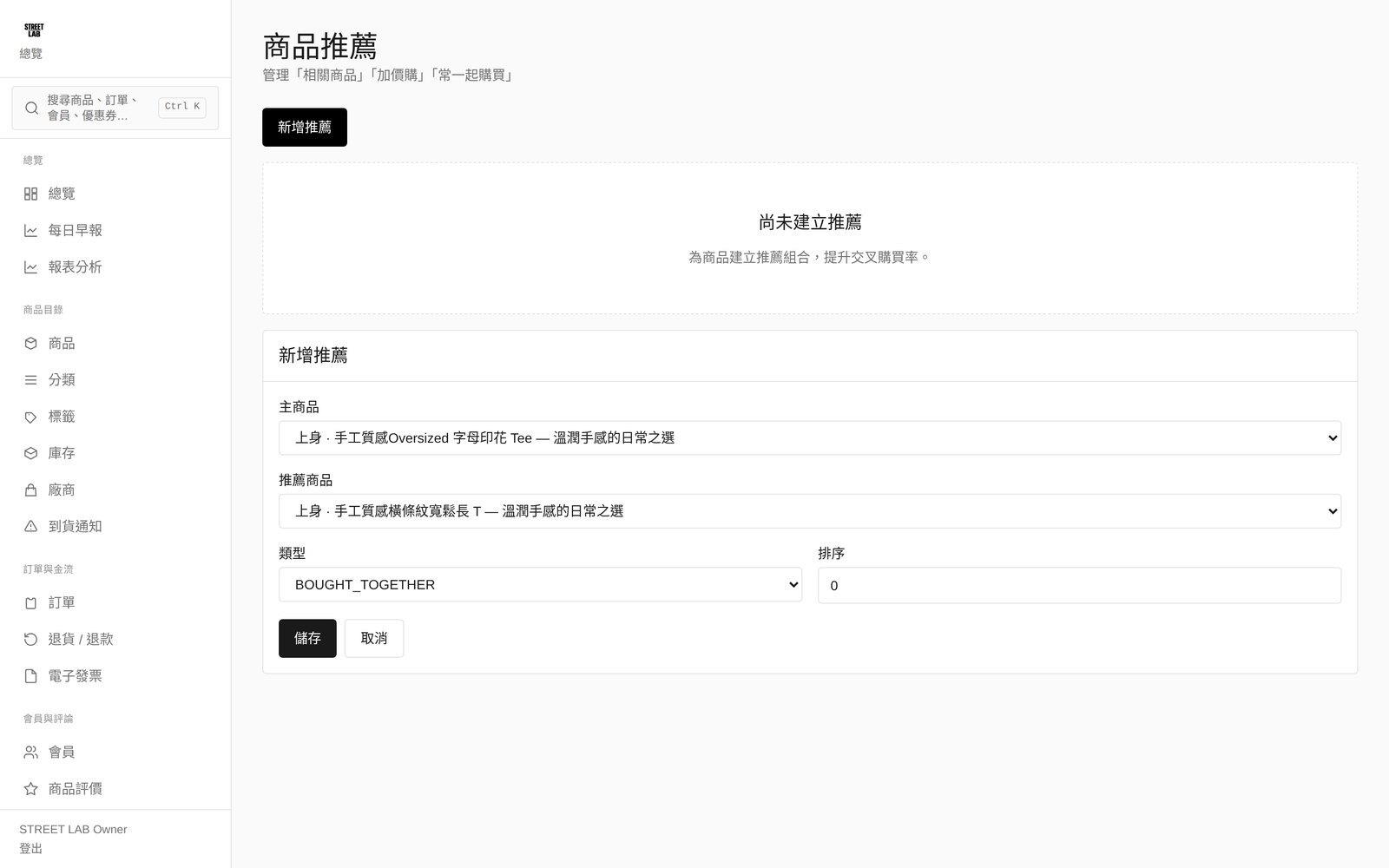Viewport: 1389px width, 868px height.
Task: Click the STREET LAB Owner text
Action: click(73, 830)
